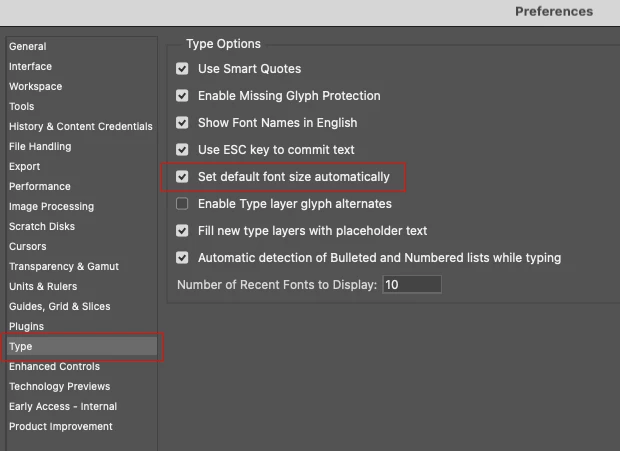
Task: Switch to Transparency & Gamut settings
Action: click(64, 266)
